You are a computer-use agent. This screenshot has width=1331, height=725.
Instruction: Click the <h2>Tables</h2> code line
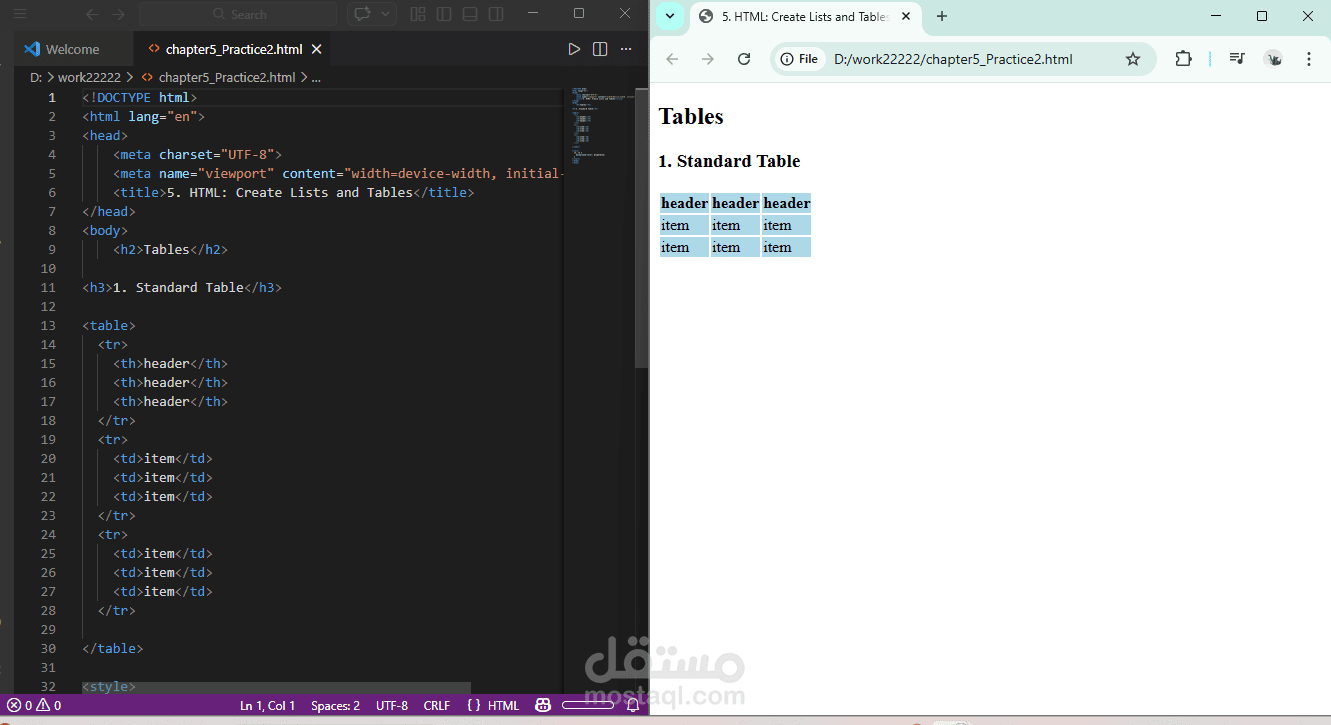pyautogui.click(x=171, y=249)
